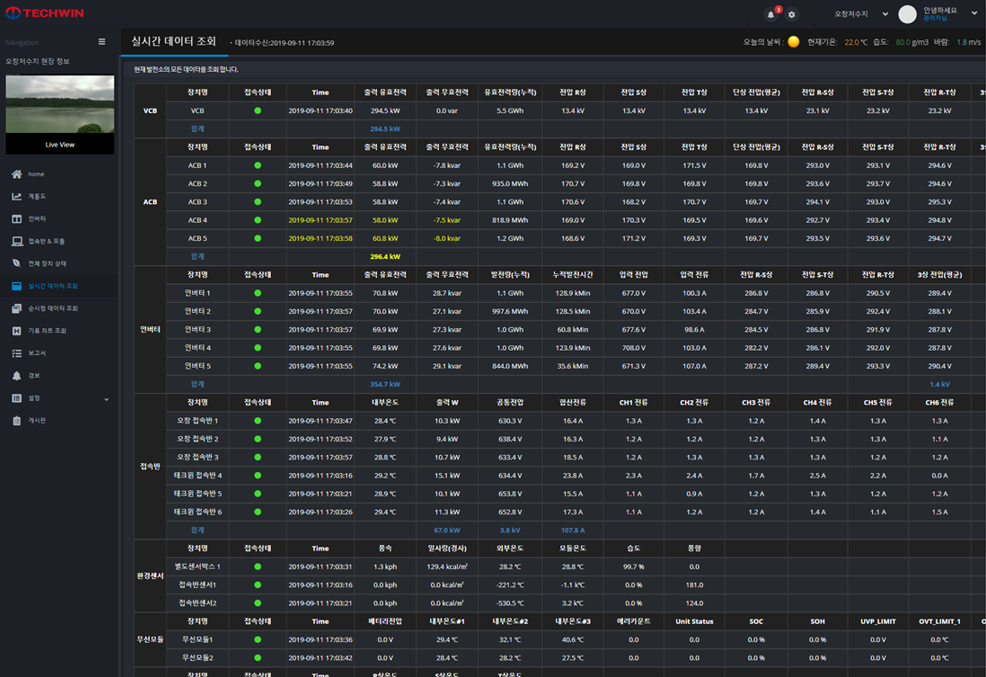This screenshot has height=677, width=986.
Task: Select 인버터 in the navigation sidebar
Action: pos(37,218)
